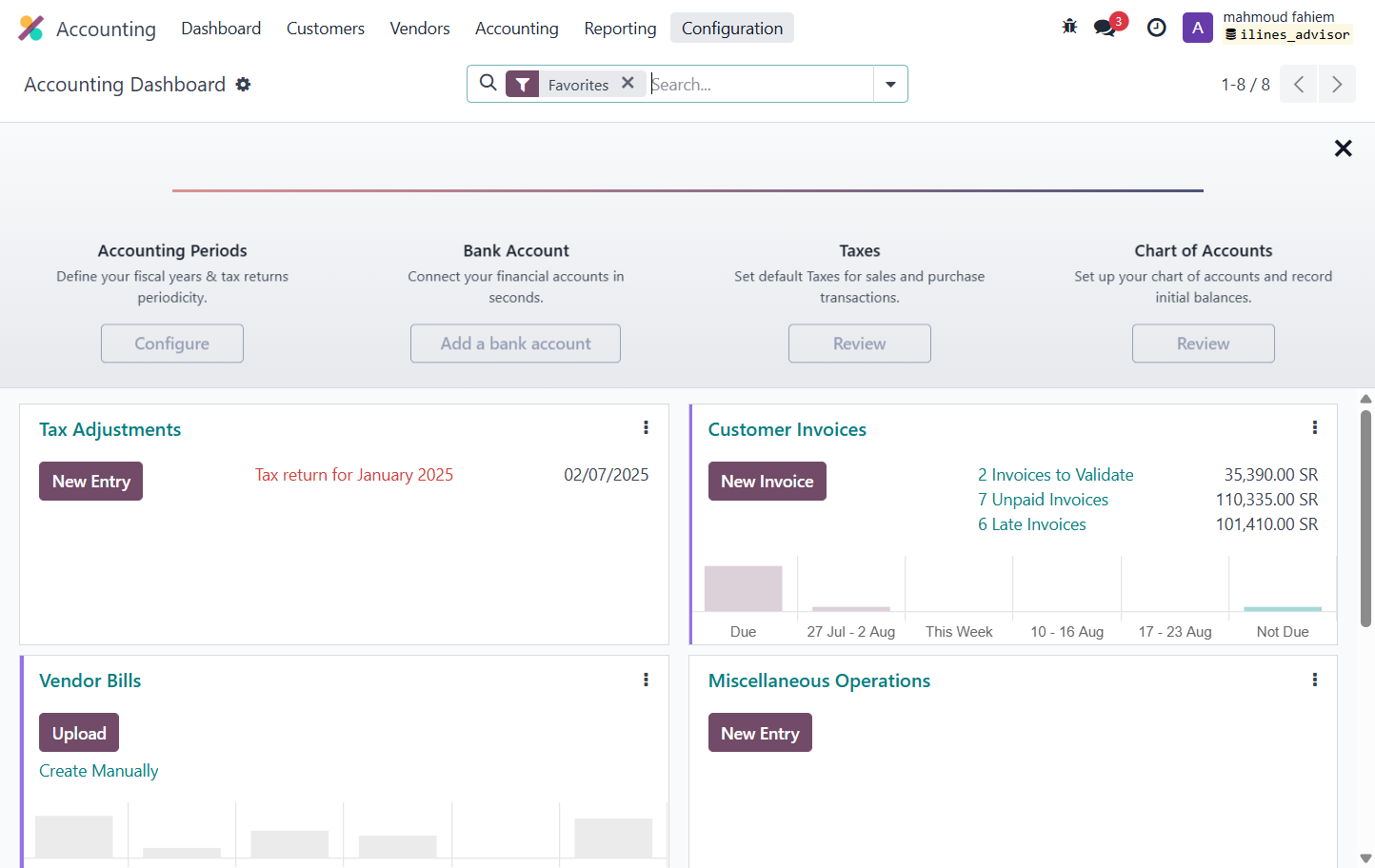
Task: Click Review under Taxes
Action: pyautogui.click(x=860, y=344)
